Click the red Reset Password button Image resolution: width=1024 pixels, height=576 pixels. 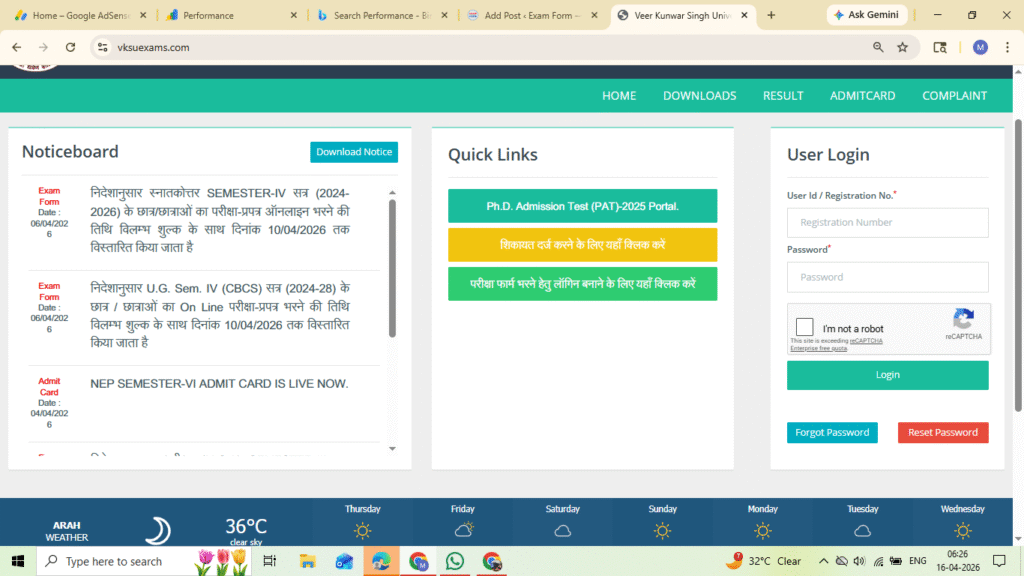click(942, 432)
